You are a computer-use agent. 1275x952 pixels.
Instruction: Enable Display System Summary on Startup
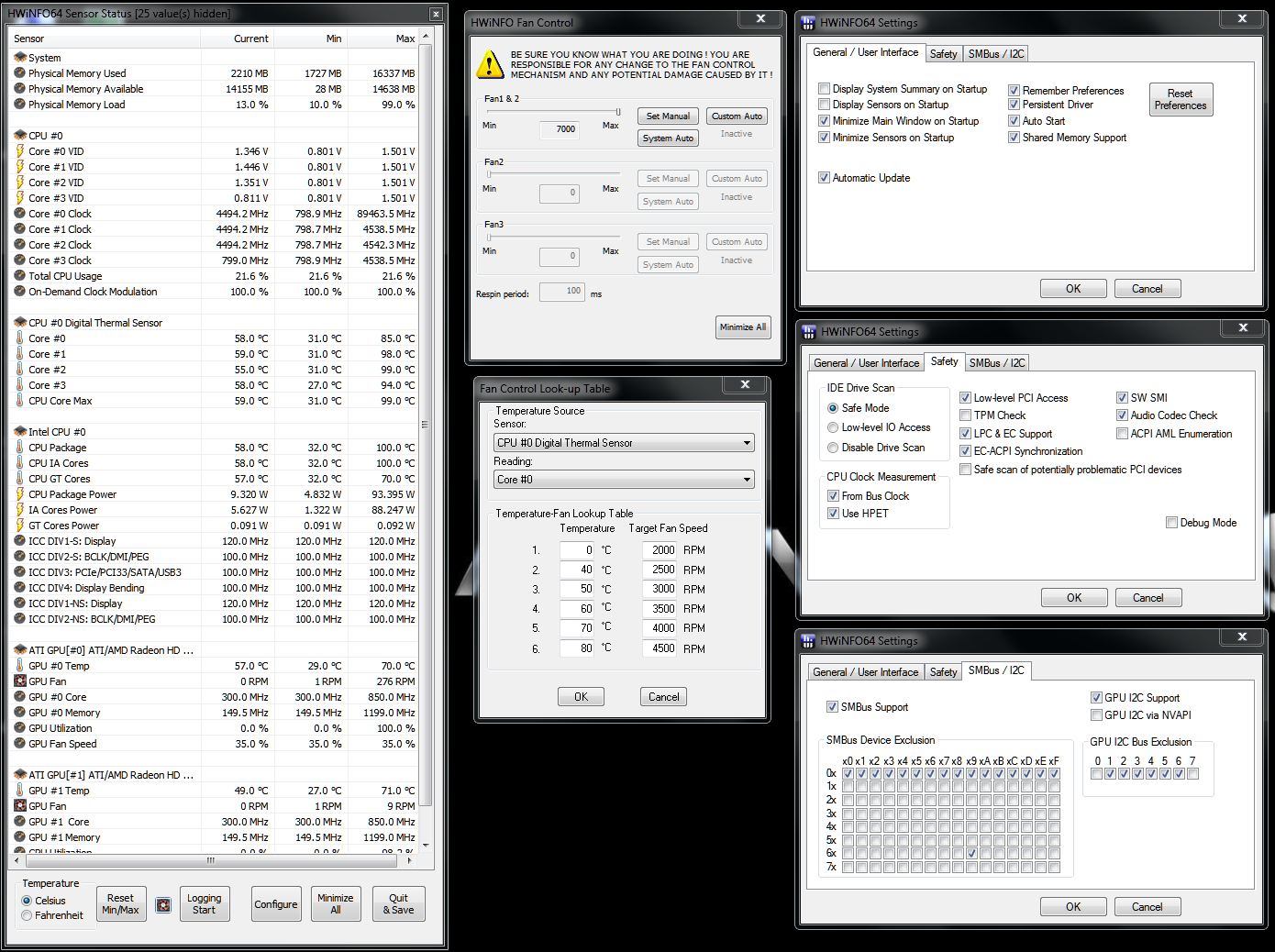pos(824,89)
